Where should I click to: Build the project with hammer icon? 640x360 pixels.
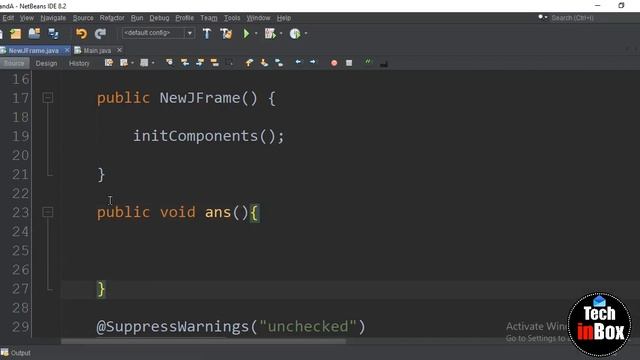click(207, 33)
